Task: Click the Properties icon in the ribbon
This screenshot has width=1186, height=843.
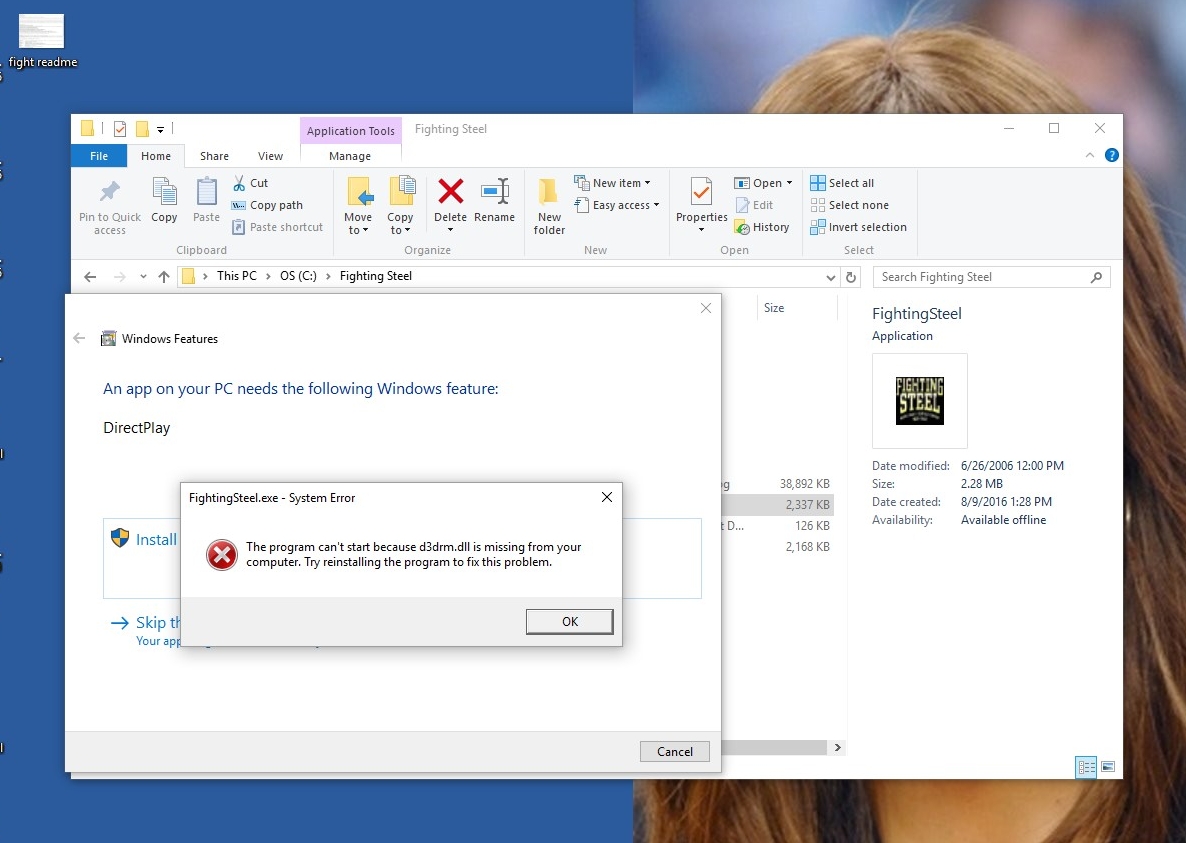Action: [701, 193]
